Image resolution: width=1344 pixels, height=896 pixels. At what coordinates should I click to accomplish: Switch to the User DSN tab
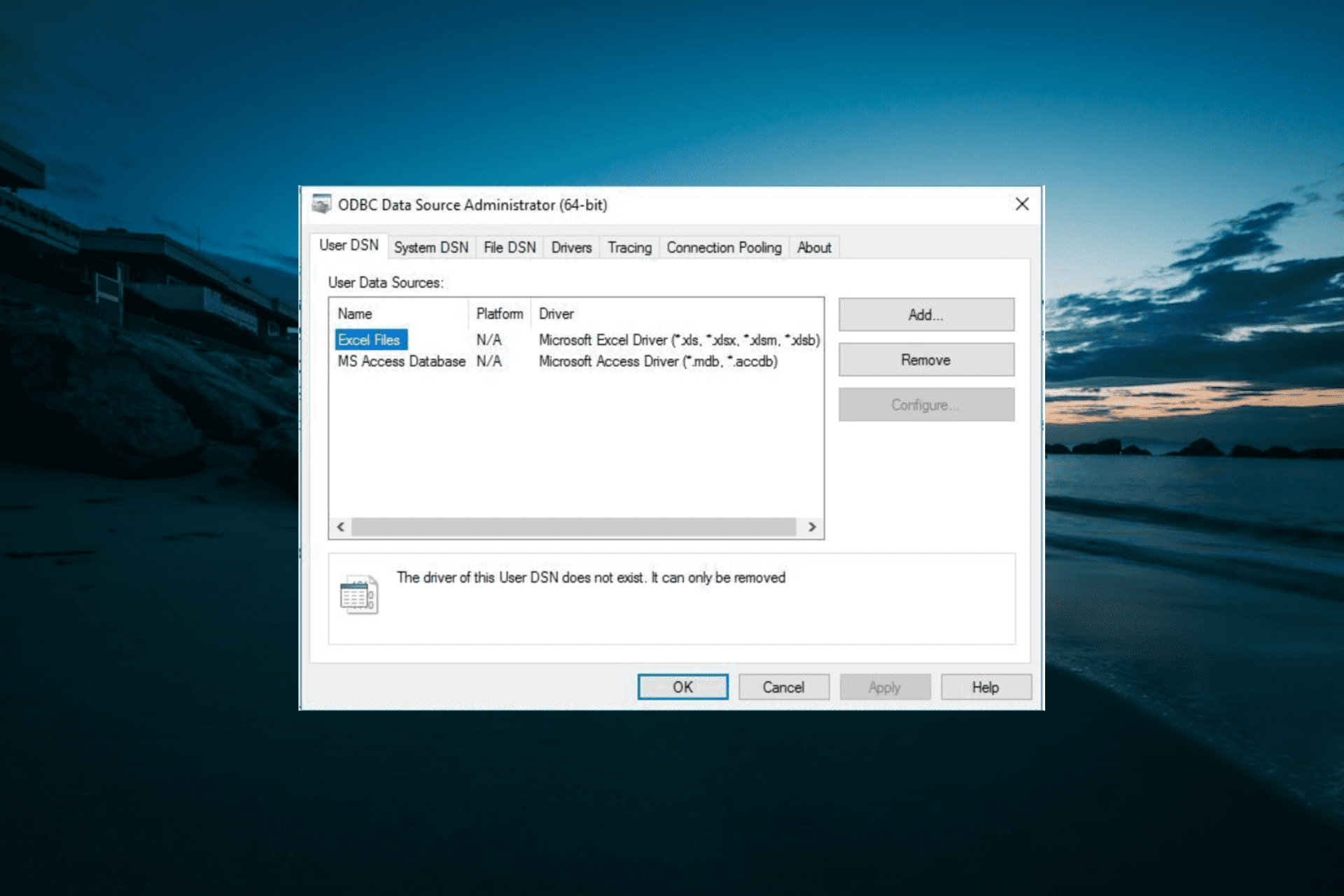tap(349, 246)
